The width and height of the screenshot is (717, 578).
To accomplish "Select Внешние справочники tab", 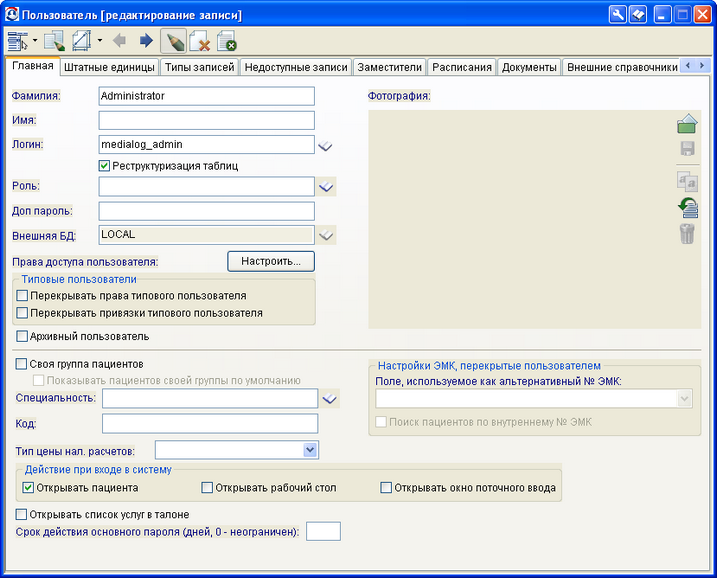I will point(622,67).
